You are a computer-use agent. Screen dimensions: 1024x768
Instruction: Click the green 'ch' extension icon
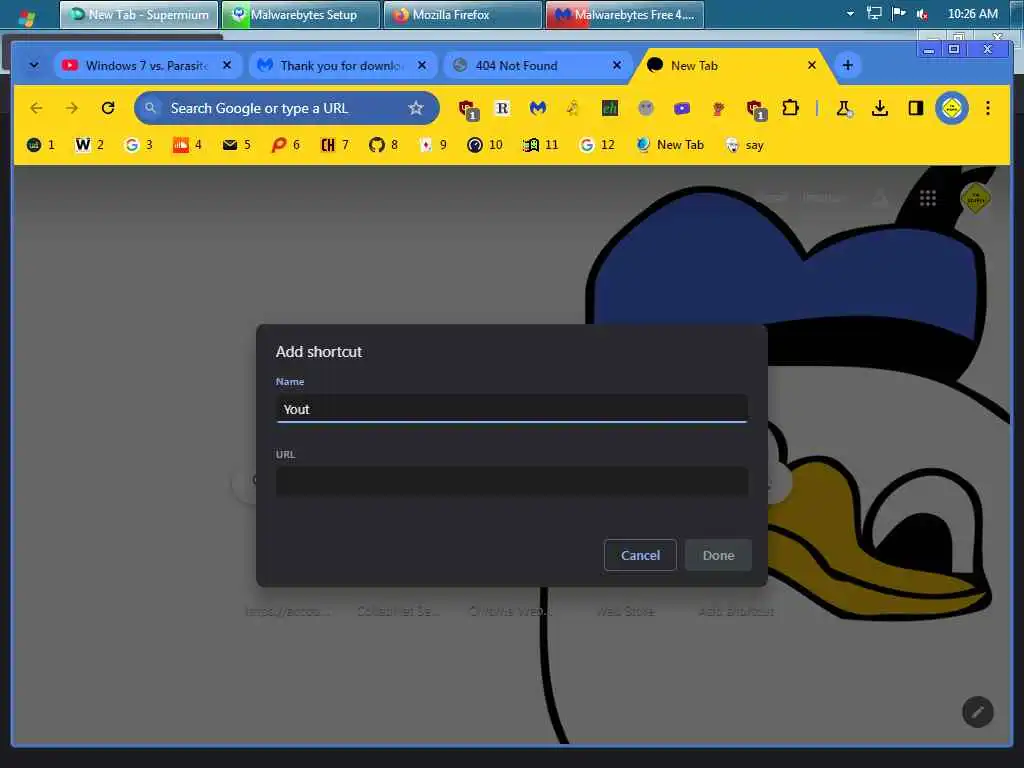tap(609, 108)
